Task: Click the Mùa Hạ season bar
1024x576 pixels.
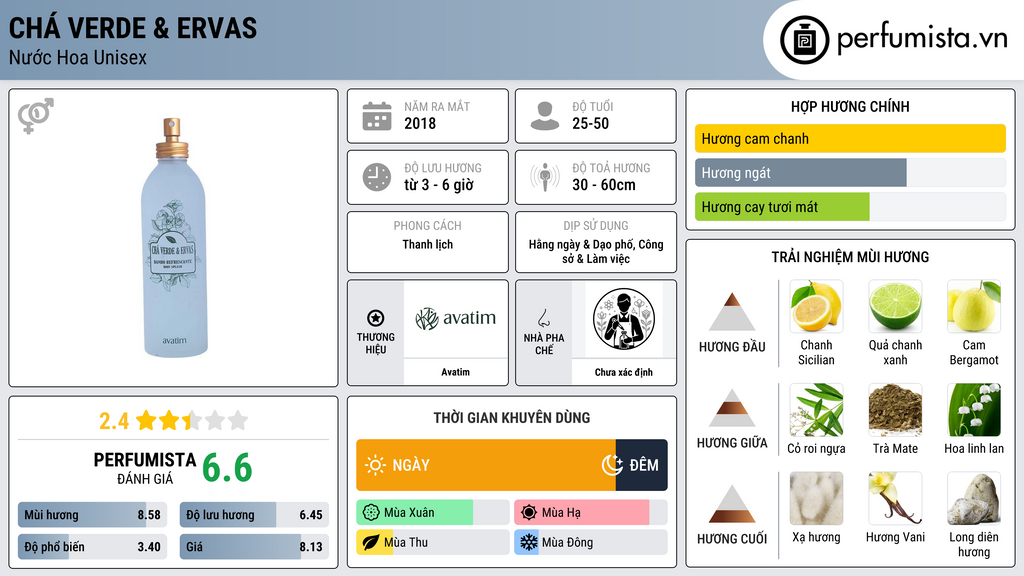Action: [590, 513]
